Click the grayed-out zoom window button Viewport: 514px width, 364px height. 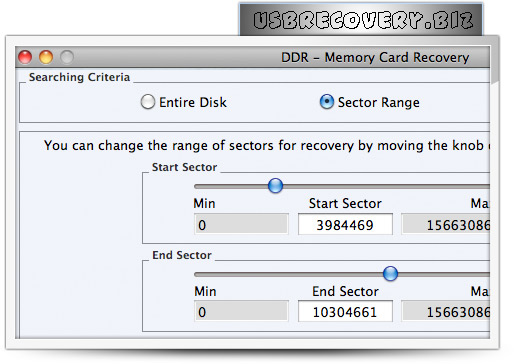click(67, 57)
